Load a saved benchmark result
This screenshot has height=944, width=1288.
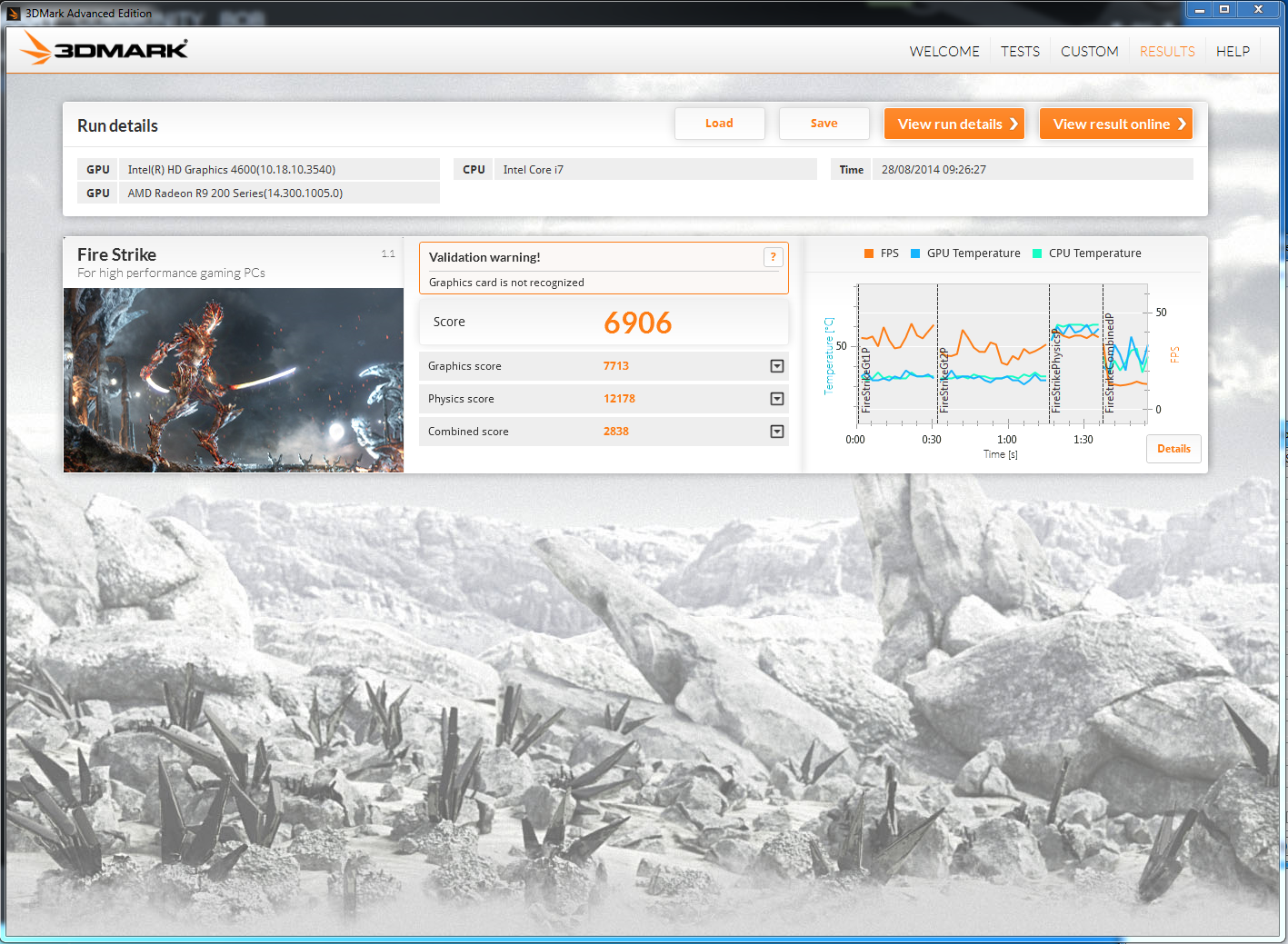pyautogui.click(x=719, y=124)
